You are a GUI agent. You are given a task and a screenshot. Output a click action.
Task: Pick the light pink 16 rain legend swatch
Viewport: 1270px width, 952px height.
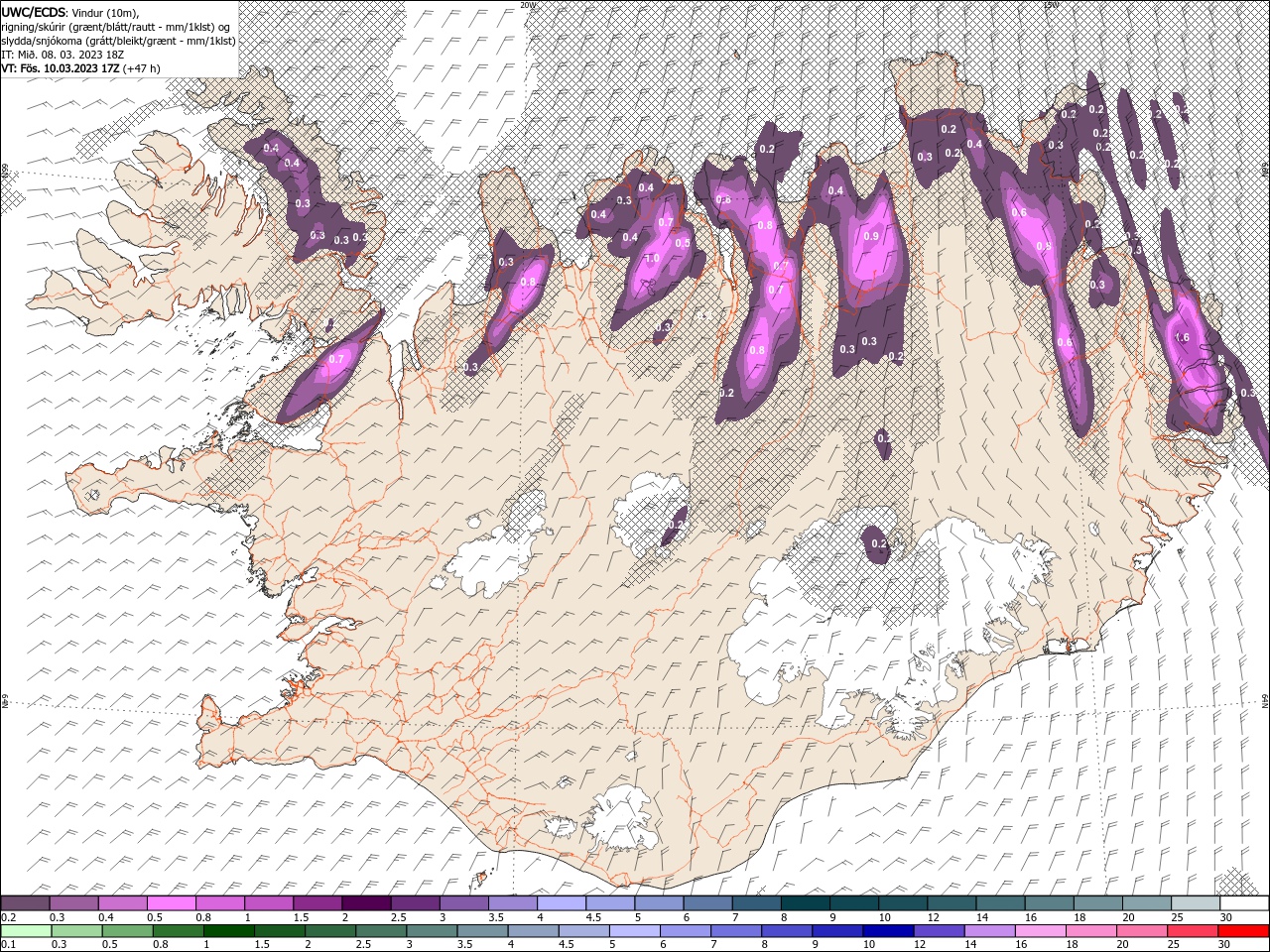click(1040, 931)
